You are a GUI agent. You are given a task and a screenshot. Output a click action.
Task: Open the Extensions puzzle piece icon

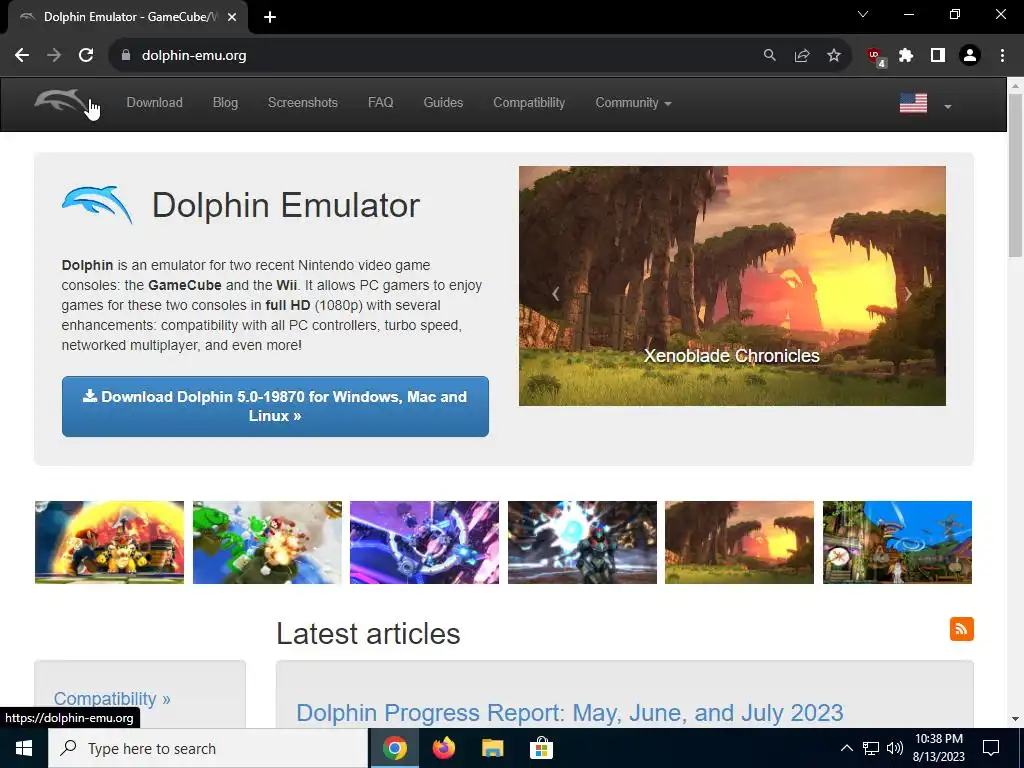[906, 56]
